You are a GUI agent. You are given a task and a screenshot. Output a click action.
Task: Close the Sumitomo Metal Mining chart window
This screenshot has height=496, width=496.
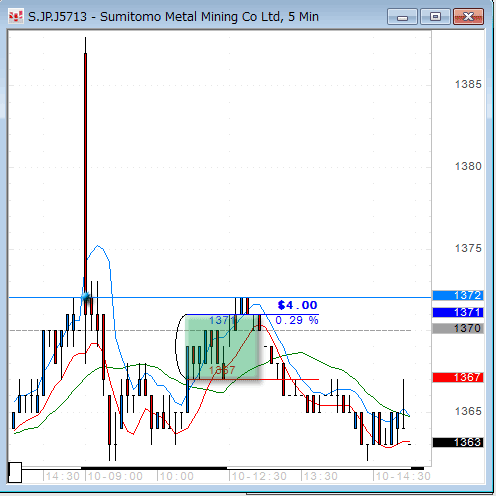pos(468,17)
